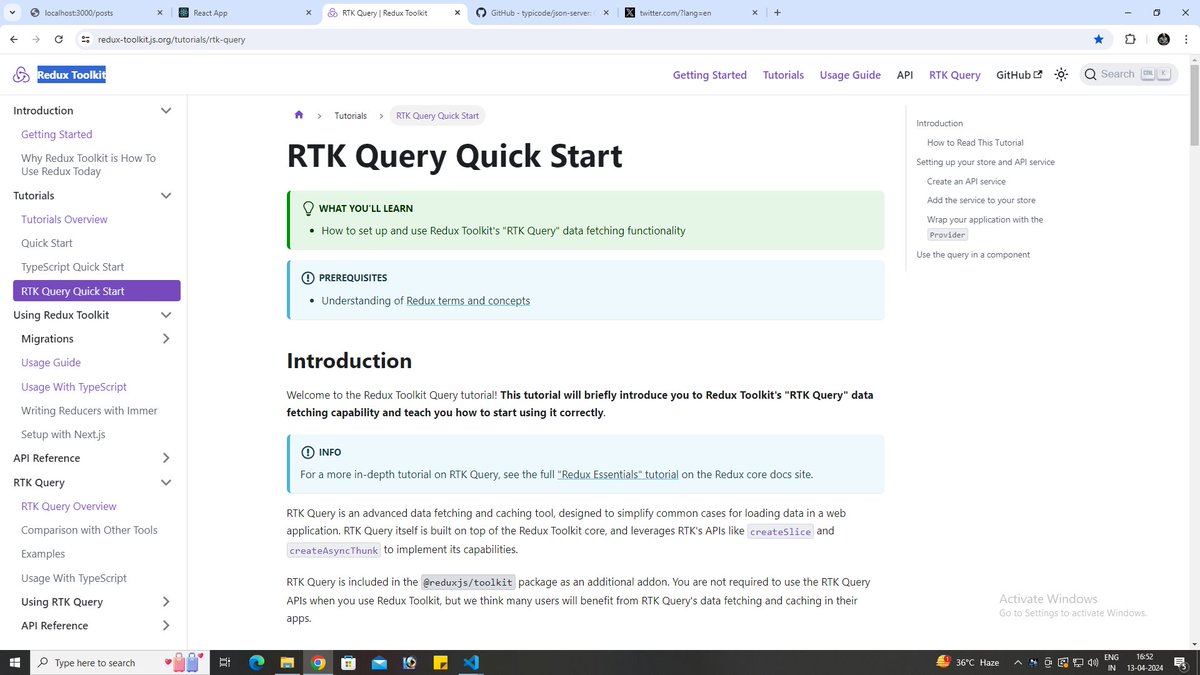
Task: Click the browser address bar URL
Action: click(171, 40)
